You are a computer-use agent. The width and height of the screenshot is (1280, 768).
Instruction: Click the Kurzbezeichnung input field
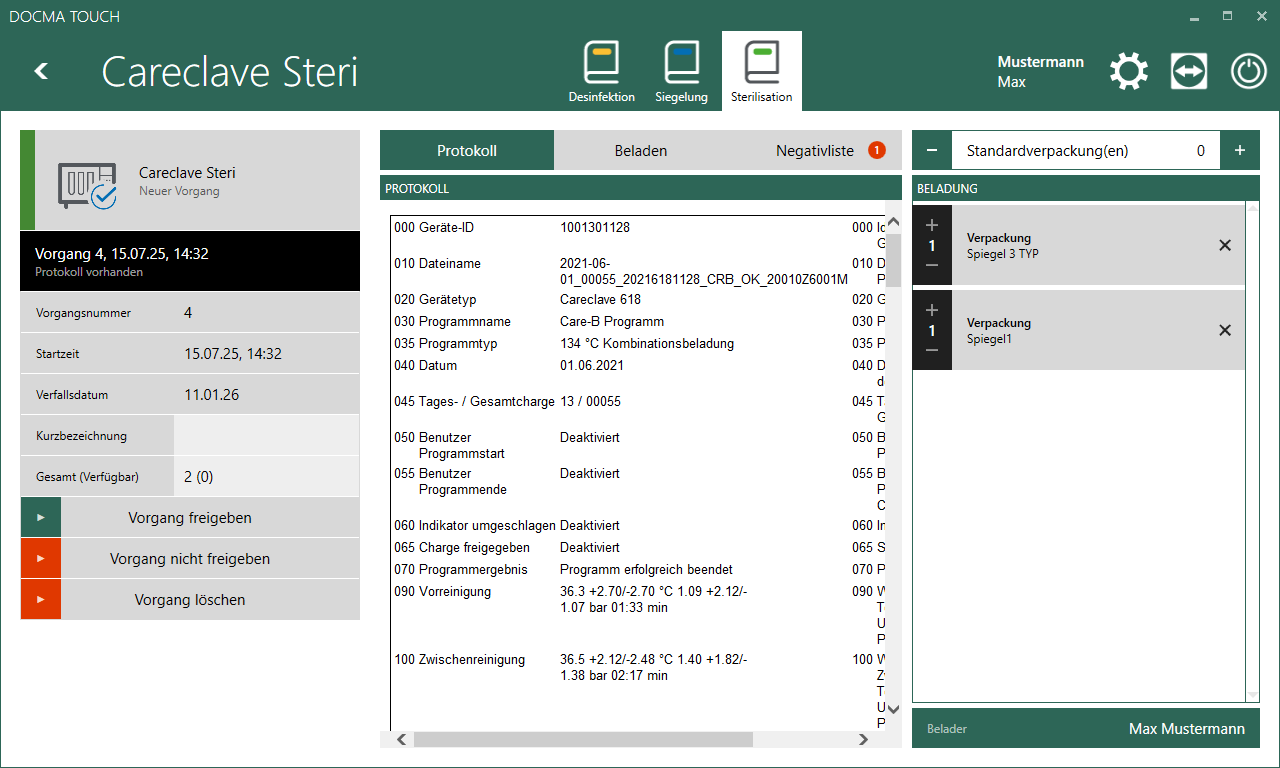coord(266,436)
